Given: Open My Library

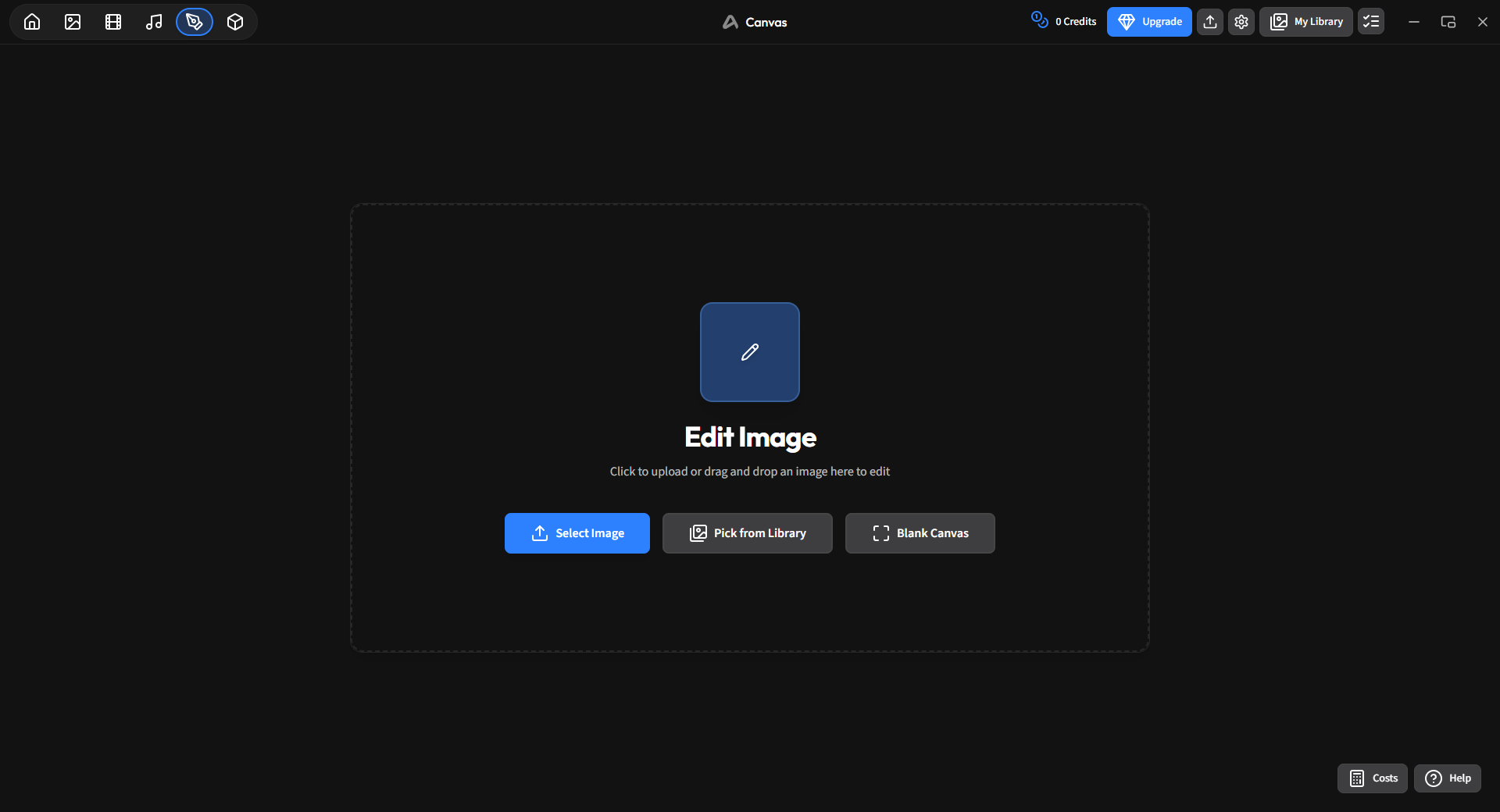Looking at the screenshot, I should click(x=1306, y=22).
